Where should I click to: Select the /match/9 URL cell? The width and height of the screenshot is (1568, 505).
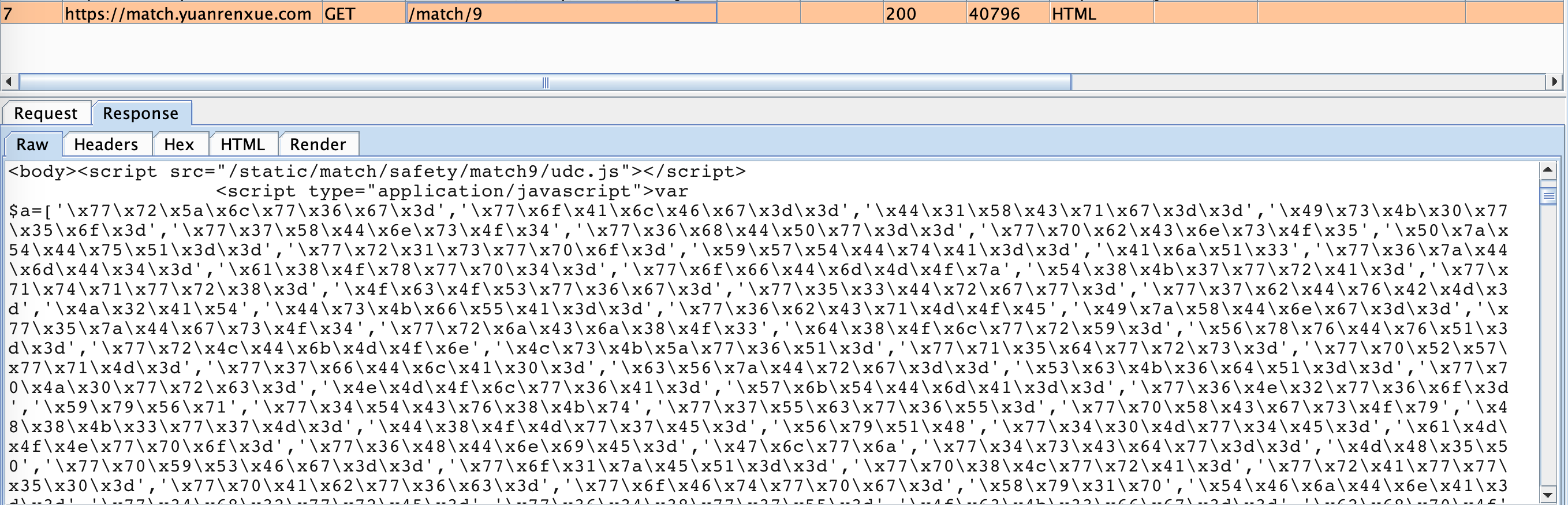561,13
